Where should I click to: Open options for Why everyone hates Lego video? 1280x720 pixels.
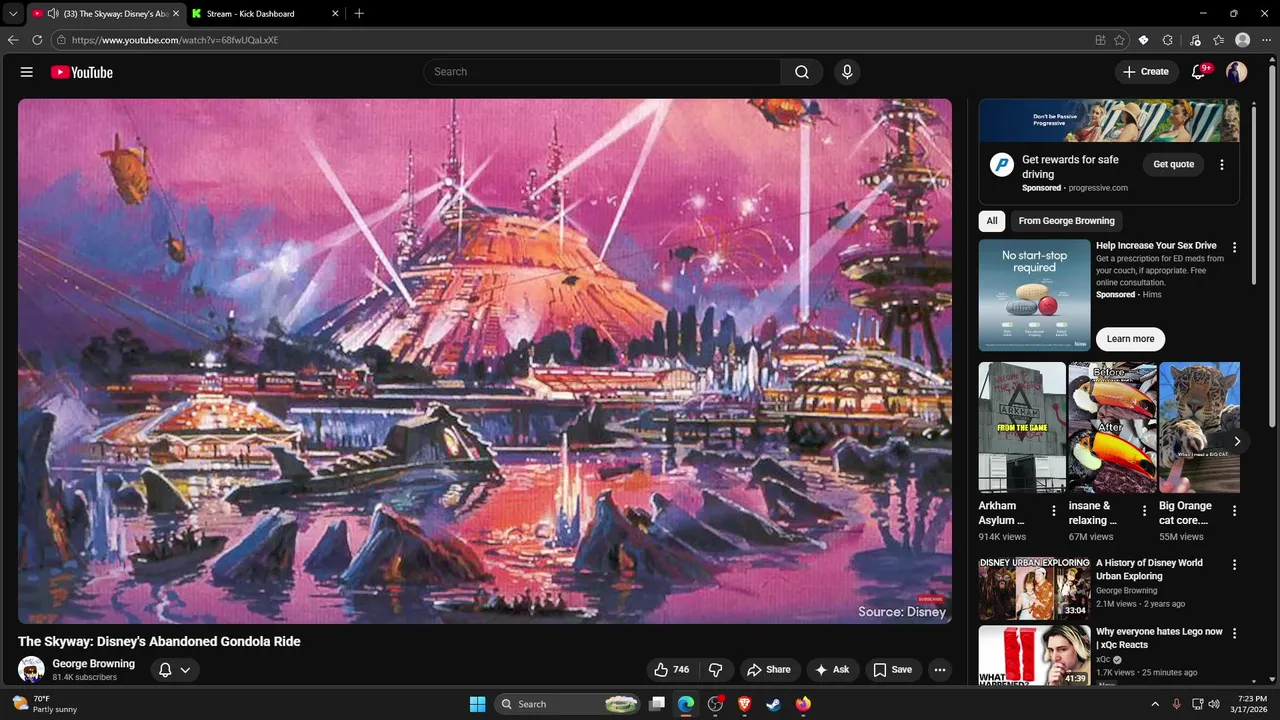(1234, 633)
